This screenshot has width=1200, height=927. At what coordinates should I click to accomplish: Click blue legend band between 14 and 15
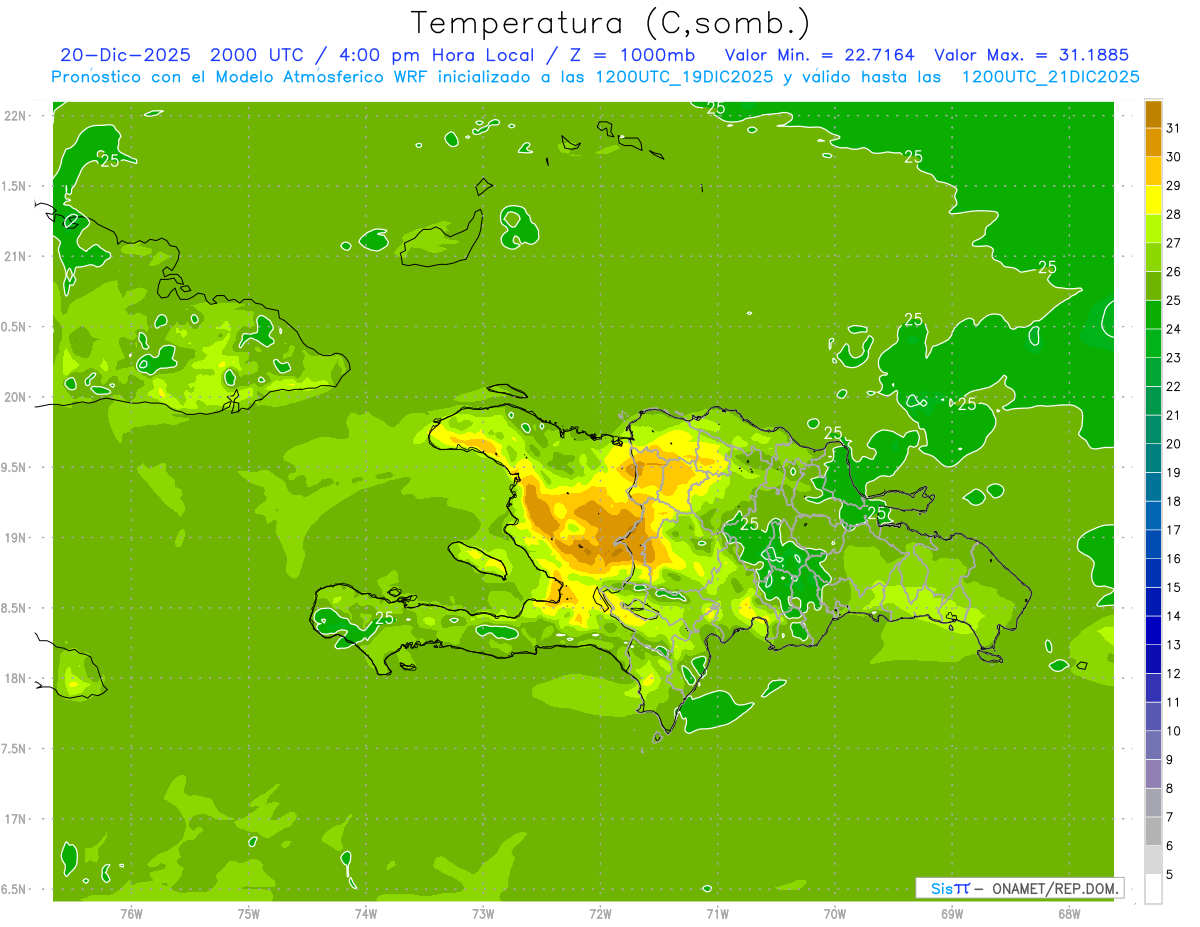click(1153, 601)
